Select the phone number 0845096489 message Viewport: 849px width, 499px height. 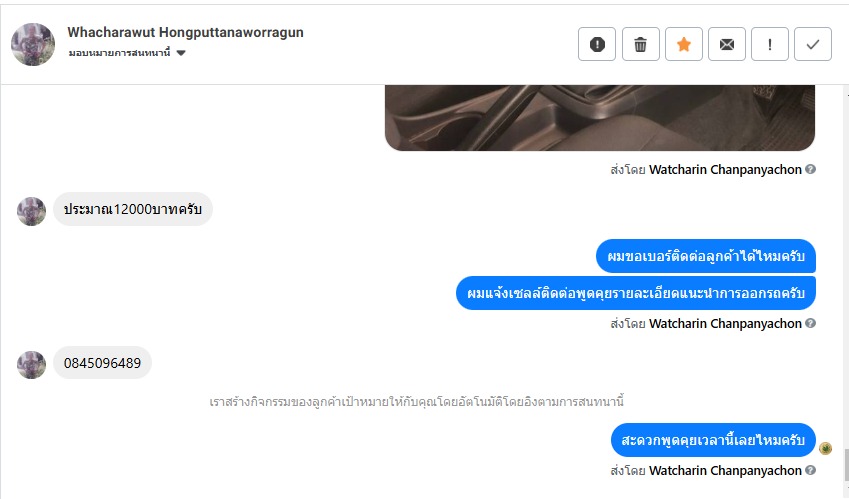pos(102,363)
